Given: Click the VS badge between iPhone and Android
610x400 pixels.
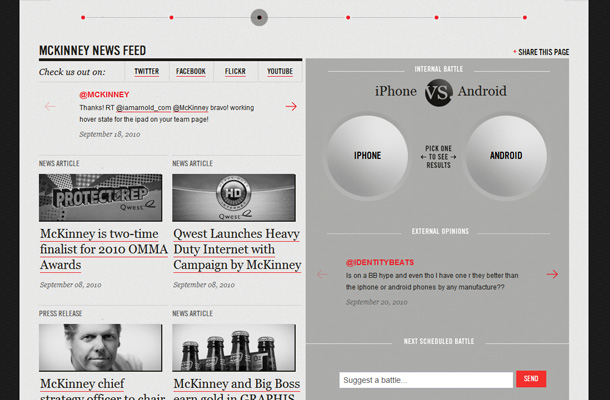Looking at the screenshot, I should pos(438,93).
